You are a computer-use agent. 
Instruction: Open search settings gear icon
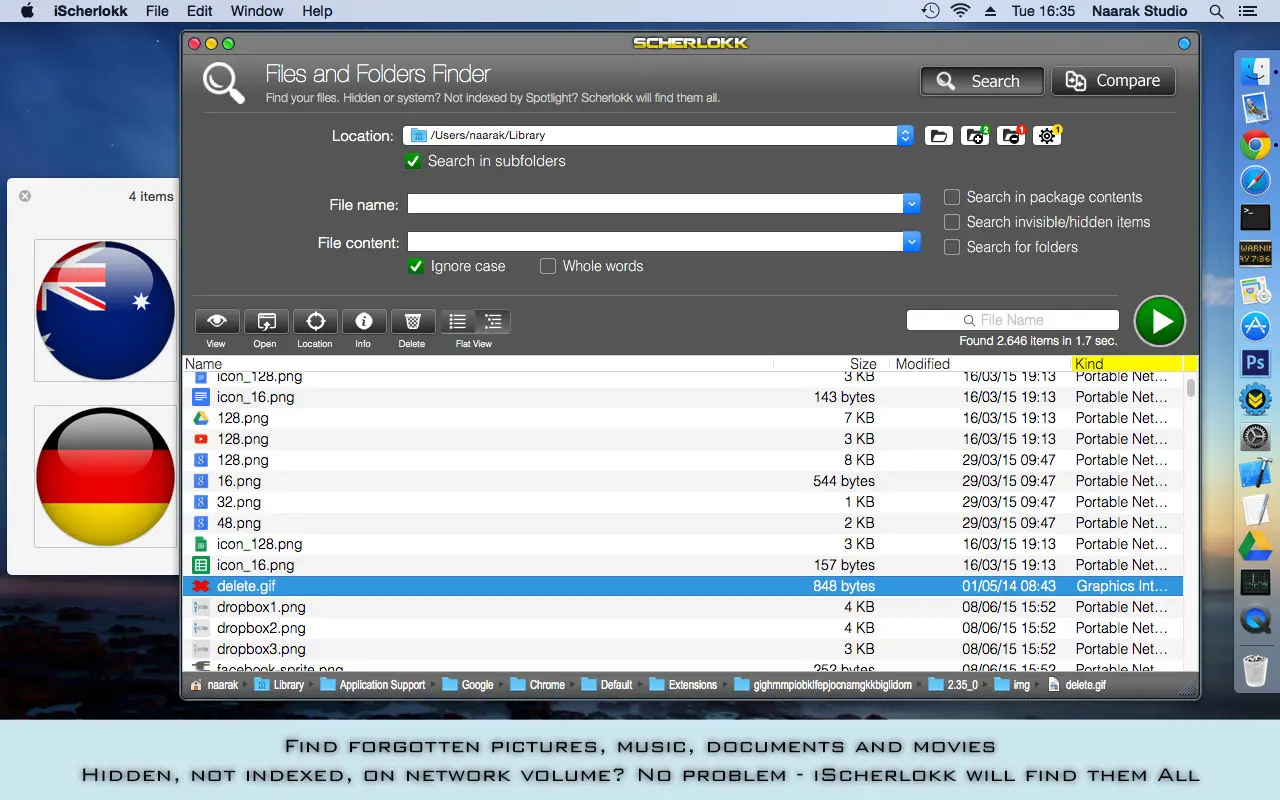(1047, 136)
